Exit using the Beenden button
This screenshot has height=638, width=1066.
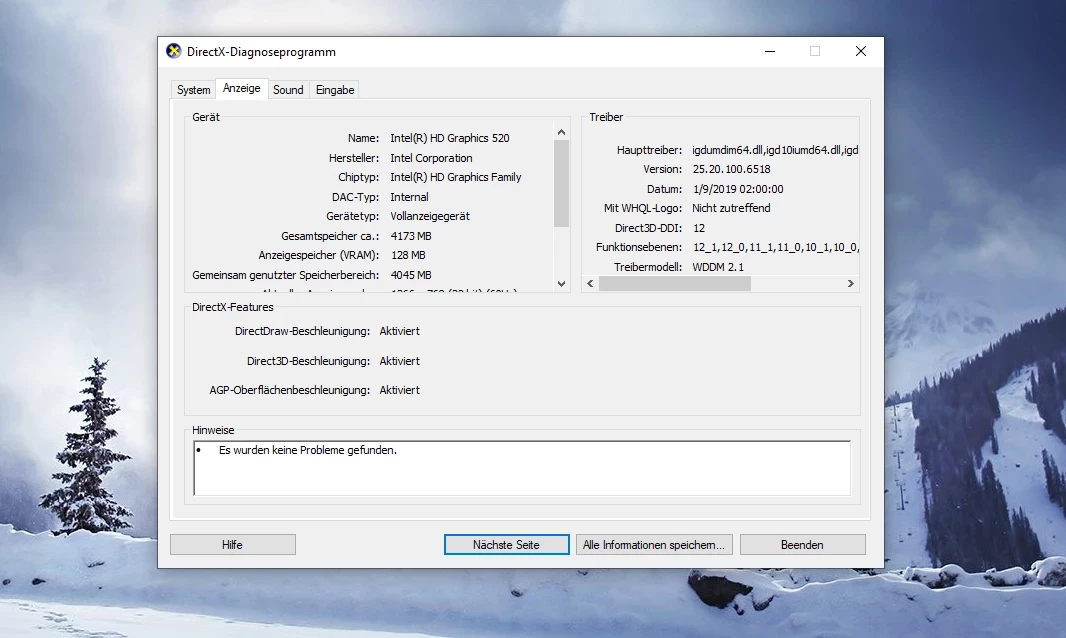tap(802, 545)
